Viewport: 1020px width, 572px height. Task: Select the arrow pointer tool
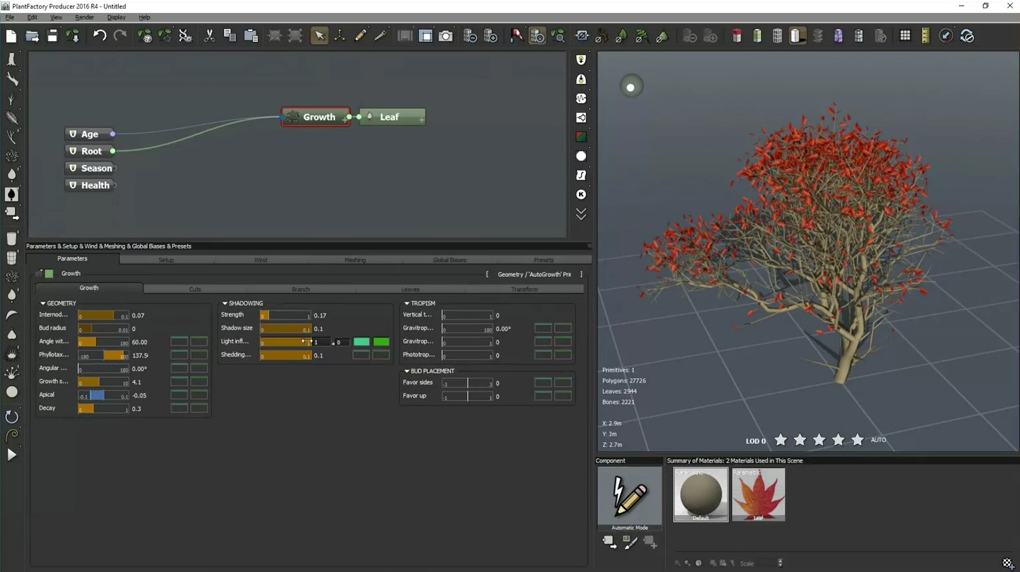(x=319, y=36)
